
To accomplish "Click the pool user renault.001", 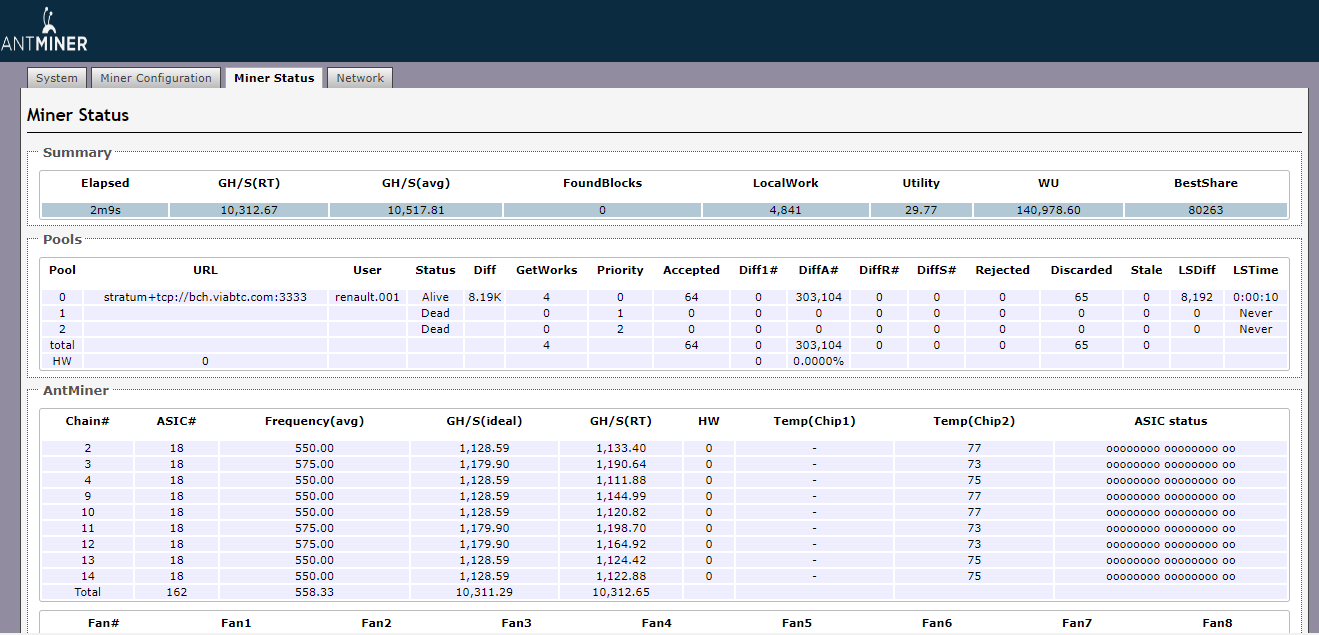I will [x=367, y=297].
